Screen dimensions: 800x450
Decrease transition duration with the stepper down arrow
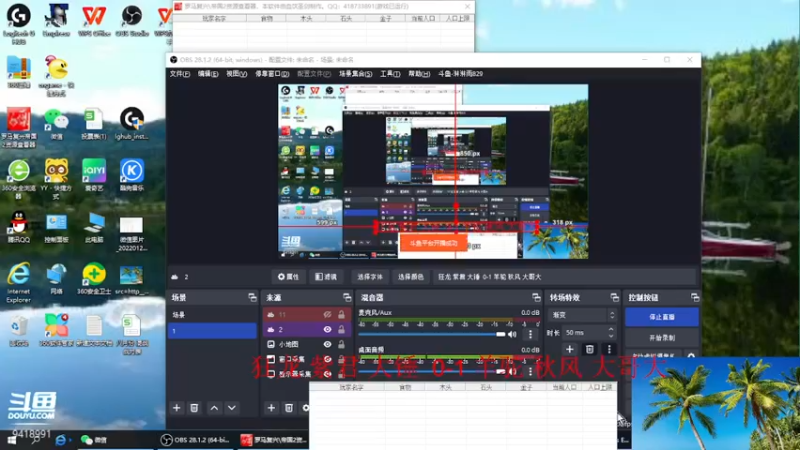611,336
